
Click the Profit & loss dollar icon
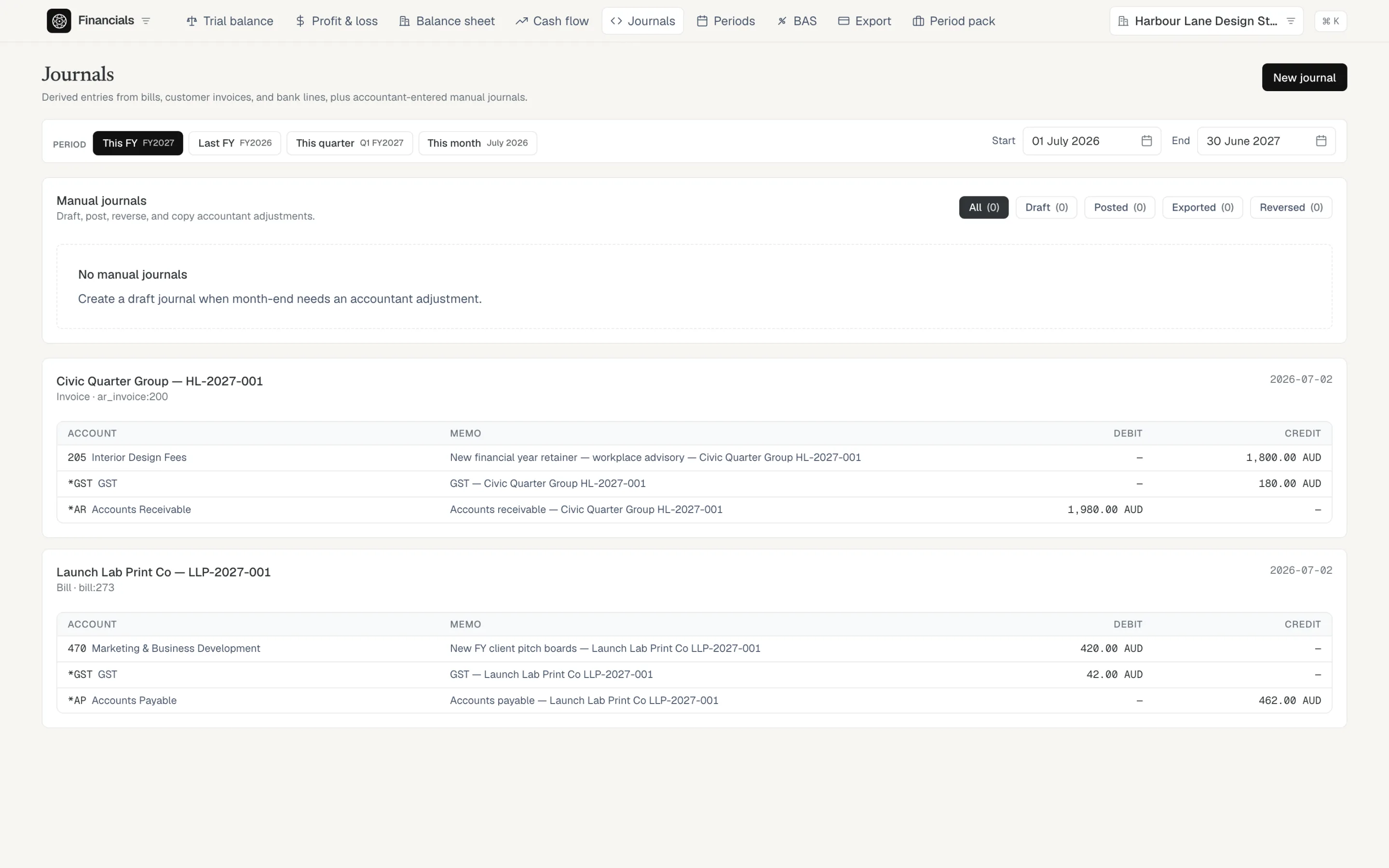tap(300, 21)
